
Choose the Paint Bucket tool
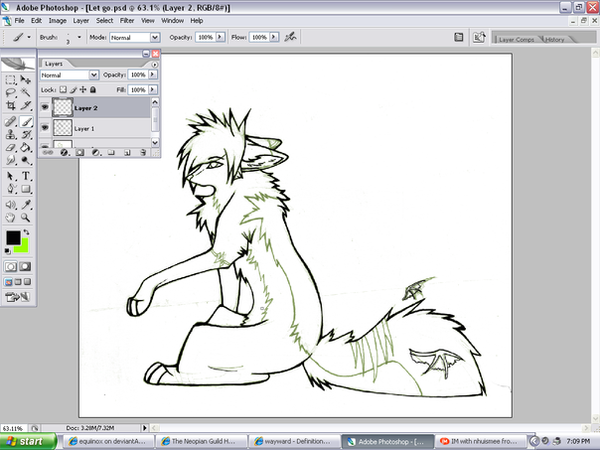tap(27, 147)
